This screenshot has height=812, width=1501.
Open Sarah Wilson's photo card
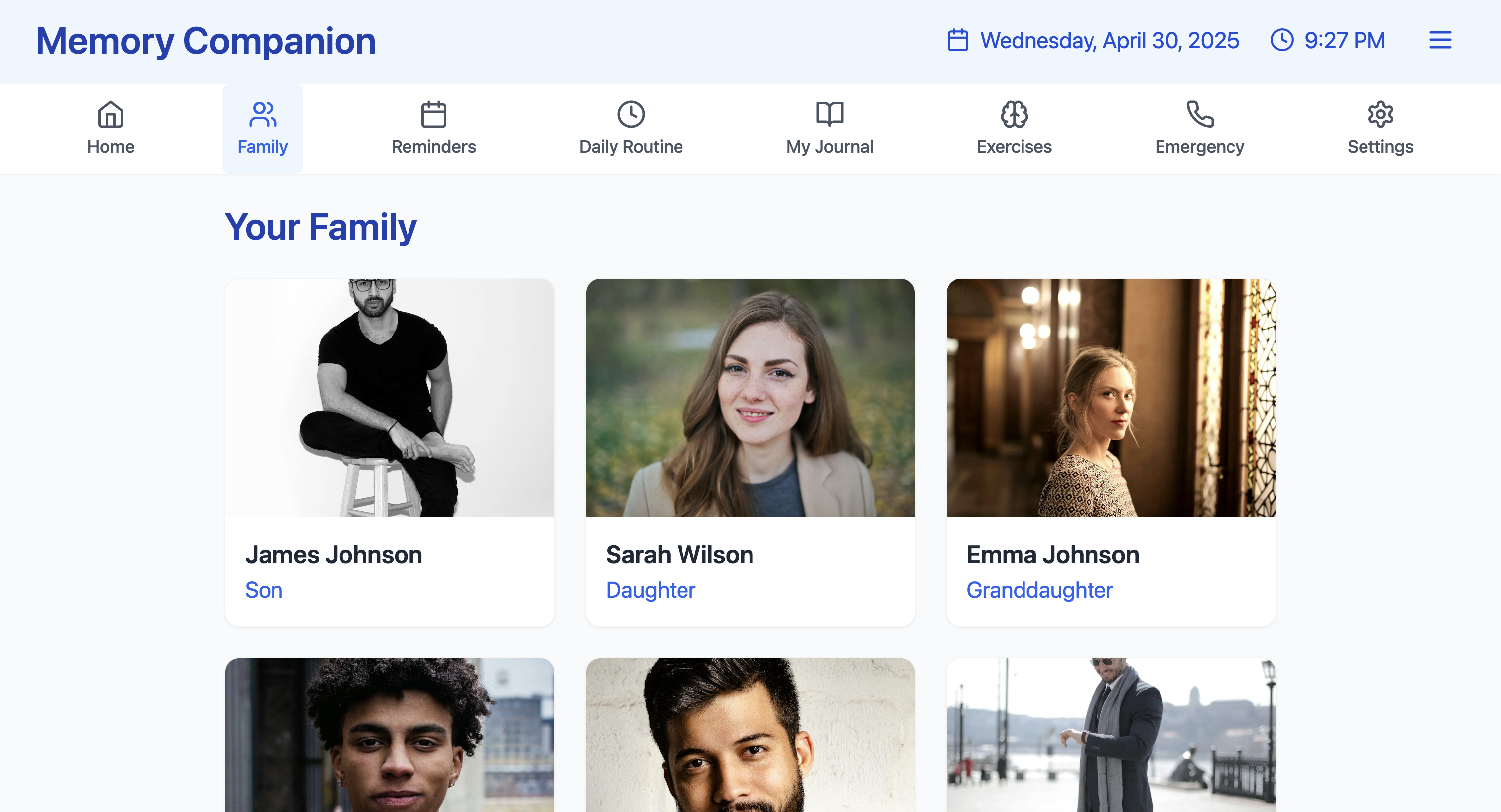pos(750,398)
